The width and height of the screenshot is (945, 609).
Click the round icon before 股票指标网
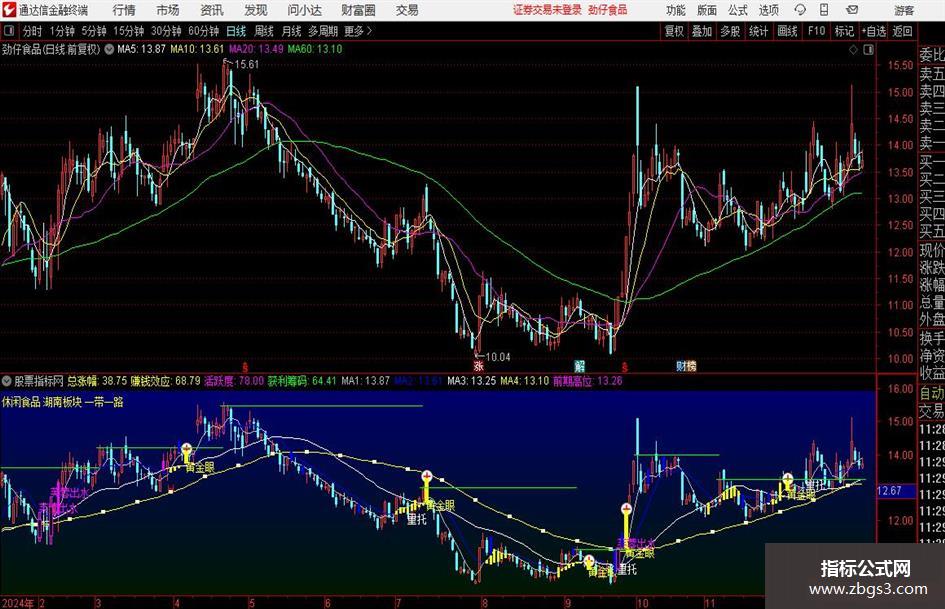[7, 381]
